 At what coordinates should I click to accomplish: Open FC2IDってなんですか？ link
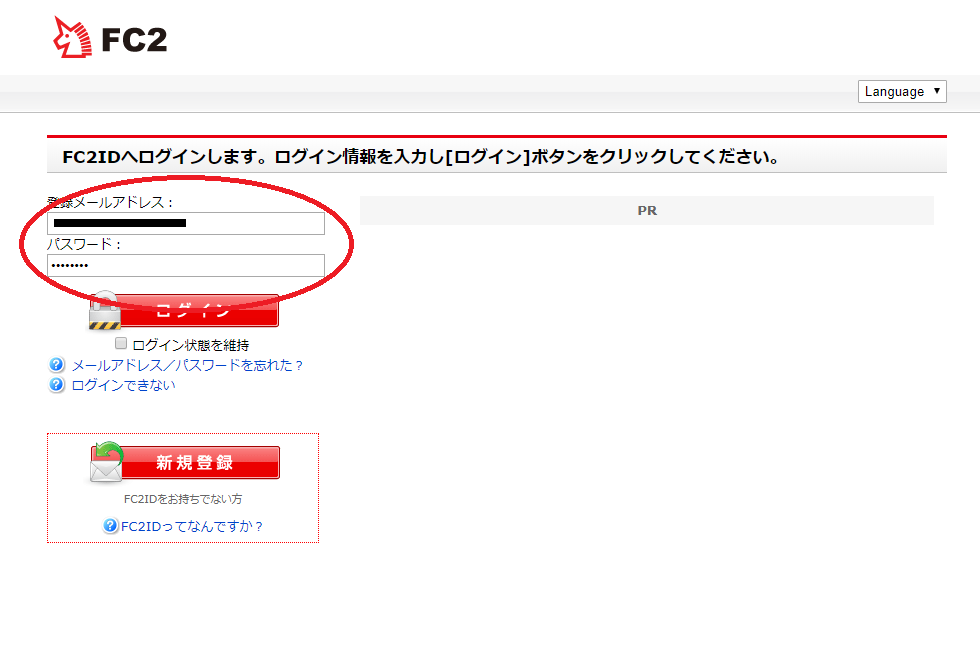(x=192, y=526)
